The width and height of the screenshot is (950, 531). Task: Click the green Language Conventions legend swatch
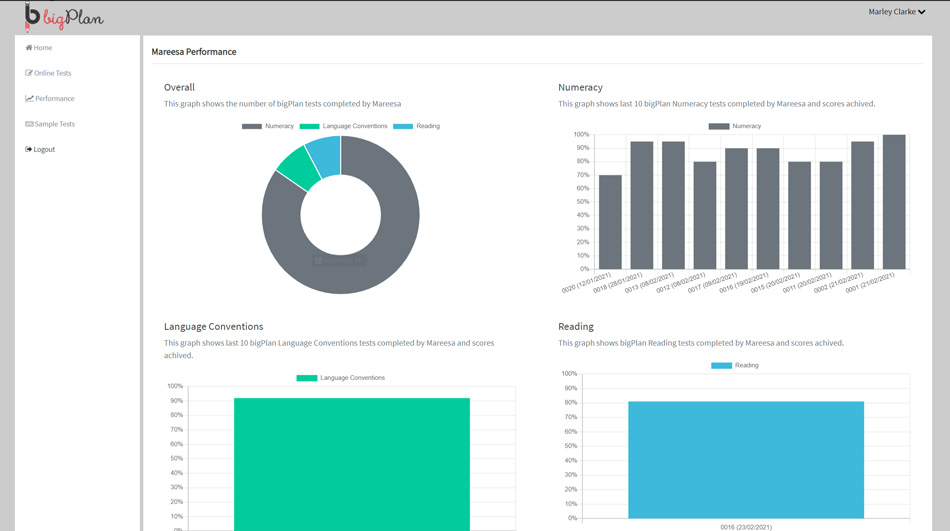tap(307, 378)
